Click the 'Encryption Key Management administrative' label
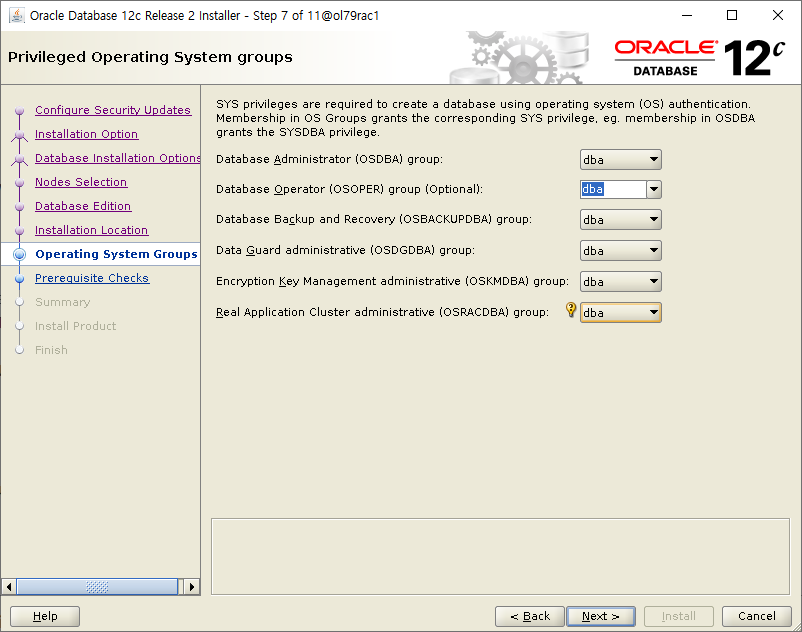Screen dimensions: 802x632 (x=392, y=281)
